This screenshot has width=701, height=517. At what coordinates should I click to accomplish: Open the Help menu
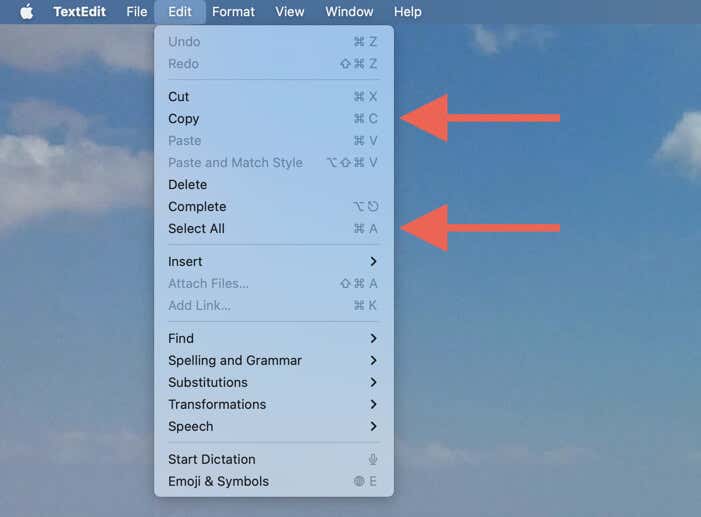[407, 12]
